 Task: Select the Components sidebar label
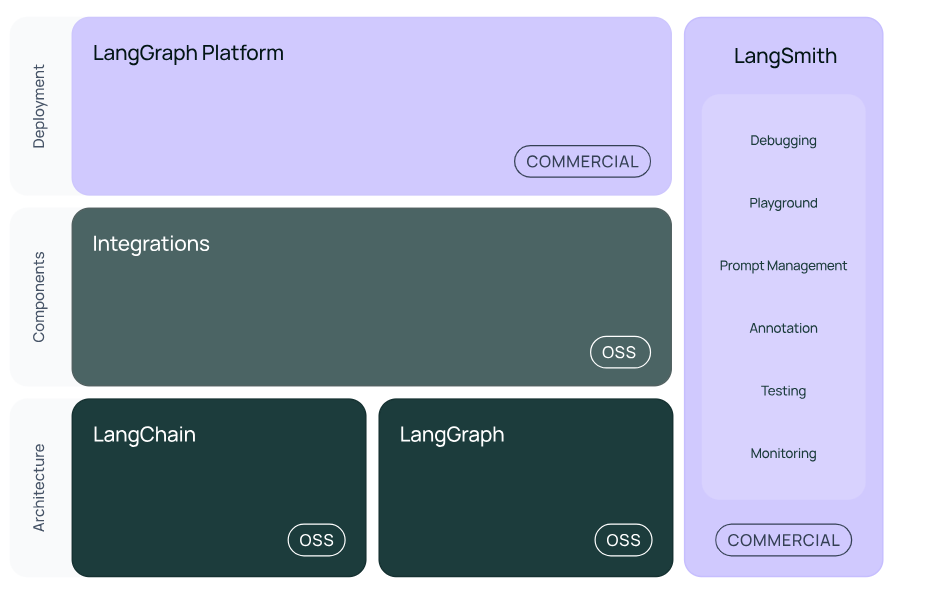pos(39,295)
